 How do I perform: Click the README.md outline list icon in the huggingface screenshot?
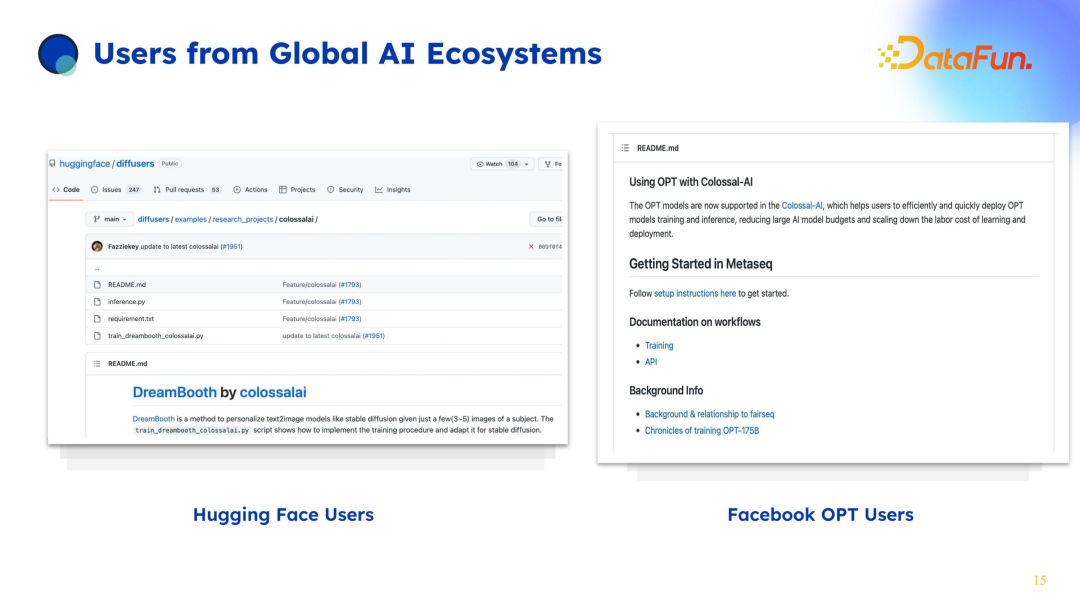pos(97,364)
